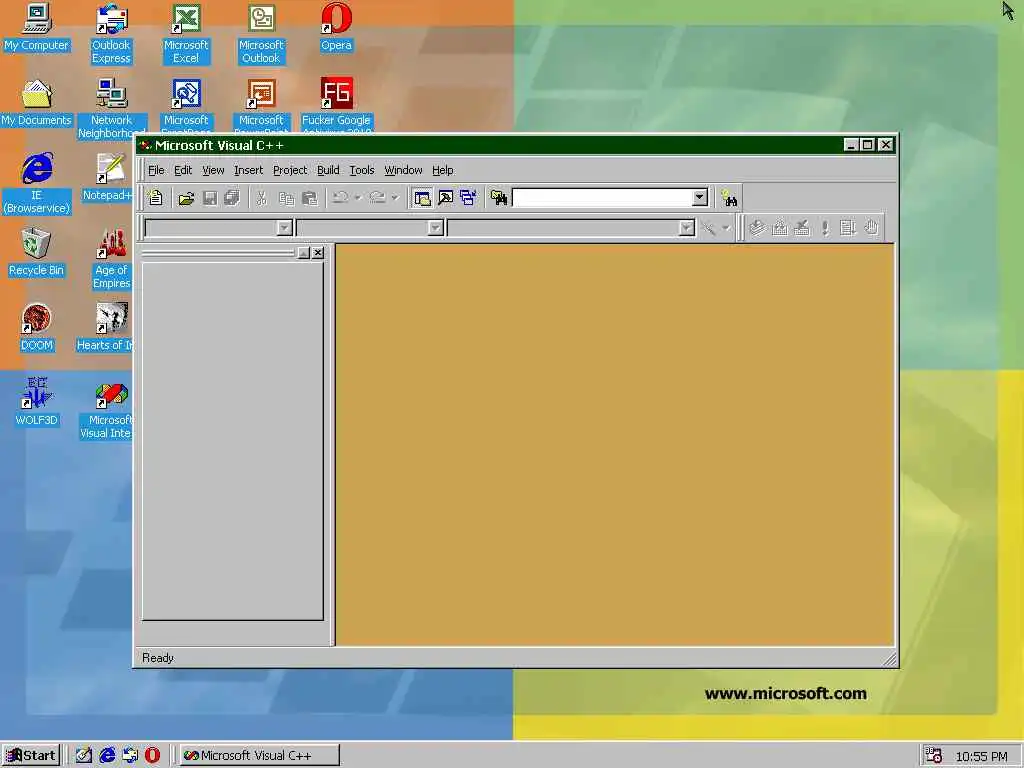Click the Open file folder icon
This screenshot has height=768, width=1024.
click(x=186, y=198)
